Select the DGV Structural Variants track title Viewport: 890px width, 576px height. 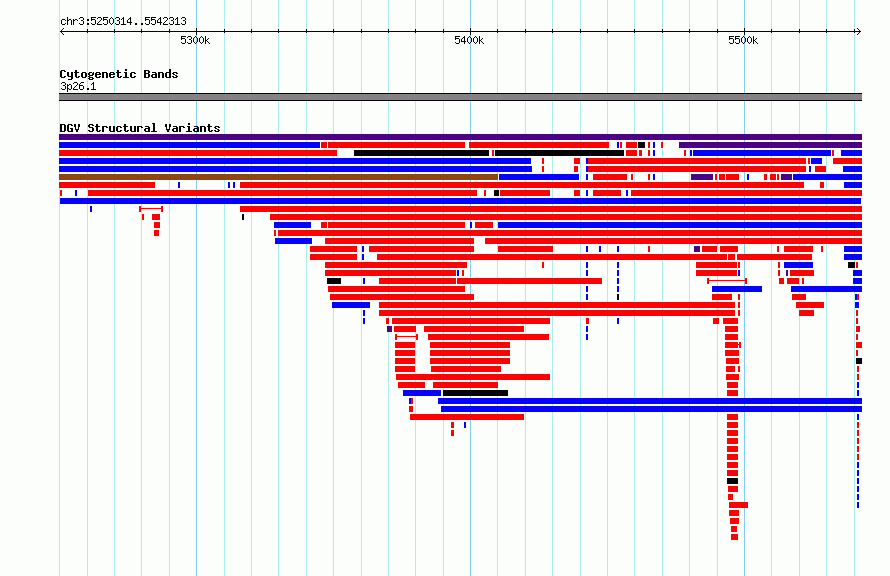point(140,128)
